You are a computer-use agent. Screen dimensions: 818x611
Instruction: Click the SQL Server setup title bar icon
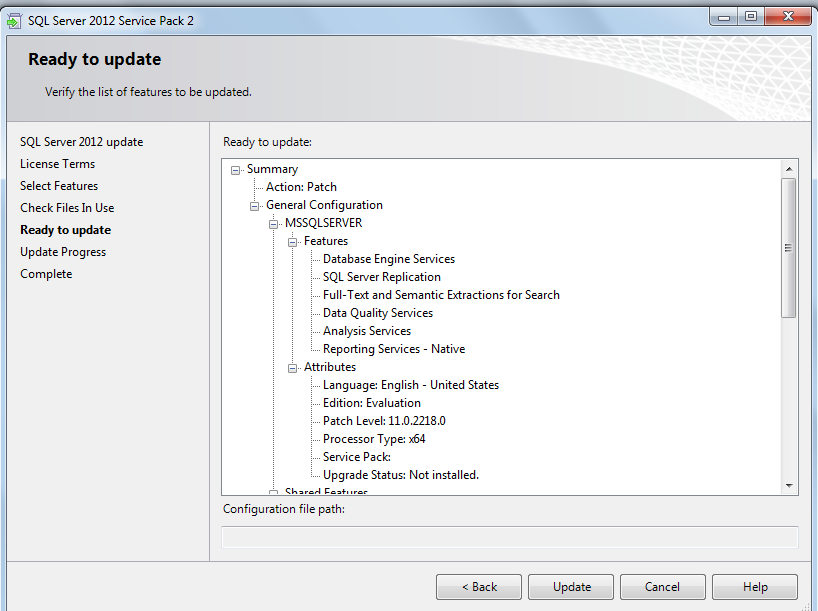[14, 21]
